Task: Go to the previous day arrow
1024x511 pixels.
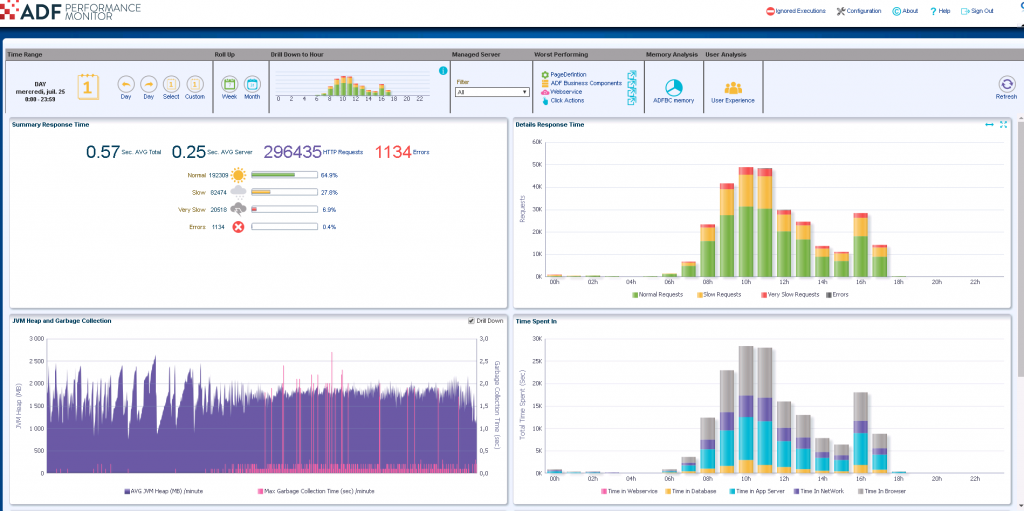Action: (125, 85)
